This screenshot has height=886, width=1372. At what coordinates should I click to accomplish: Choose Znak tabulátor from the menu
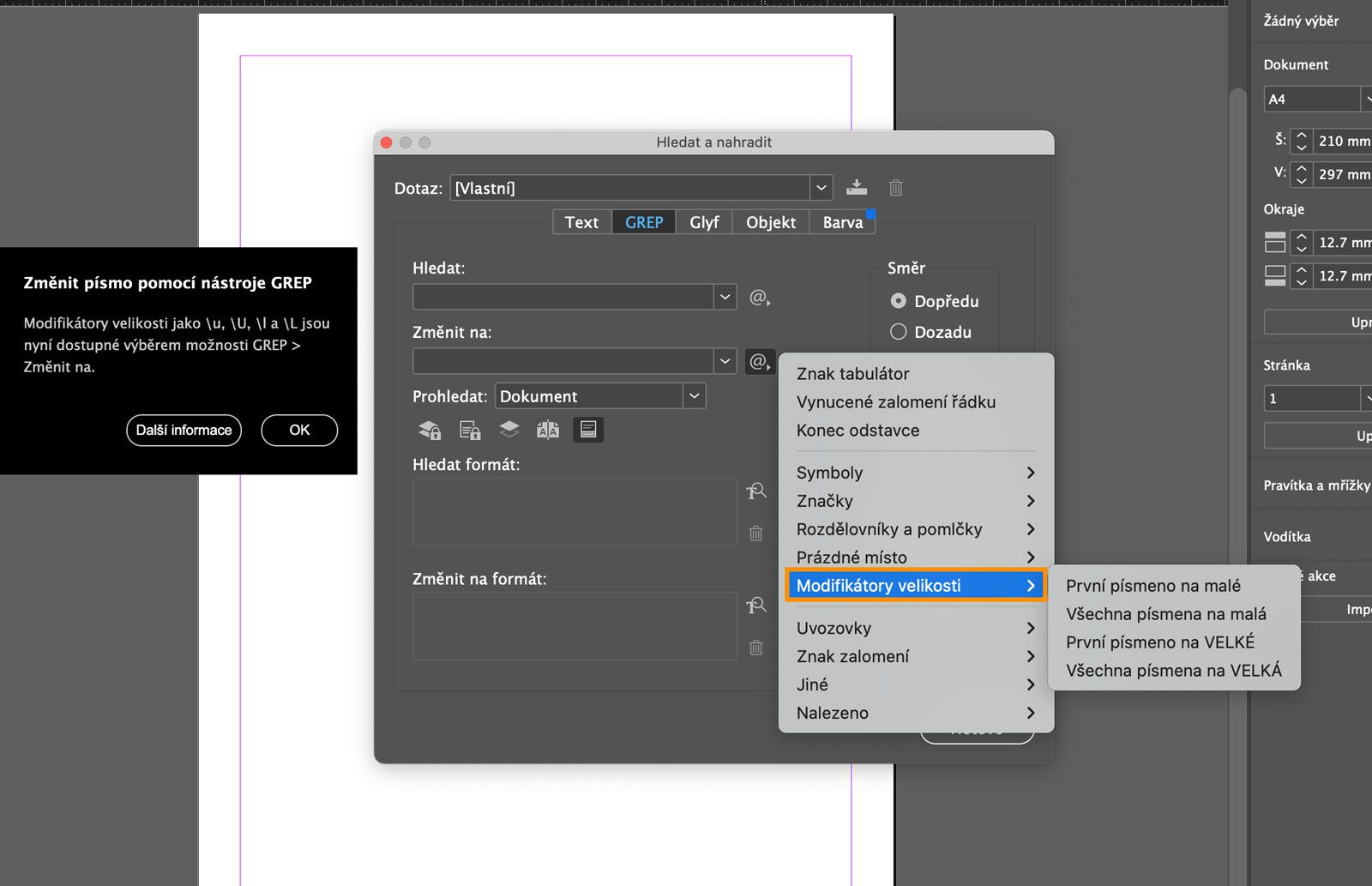point(916,374)
